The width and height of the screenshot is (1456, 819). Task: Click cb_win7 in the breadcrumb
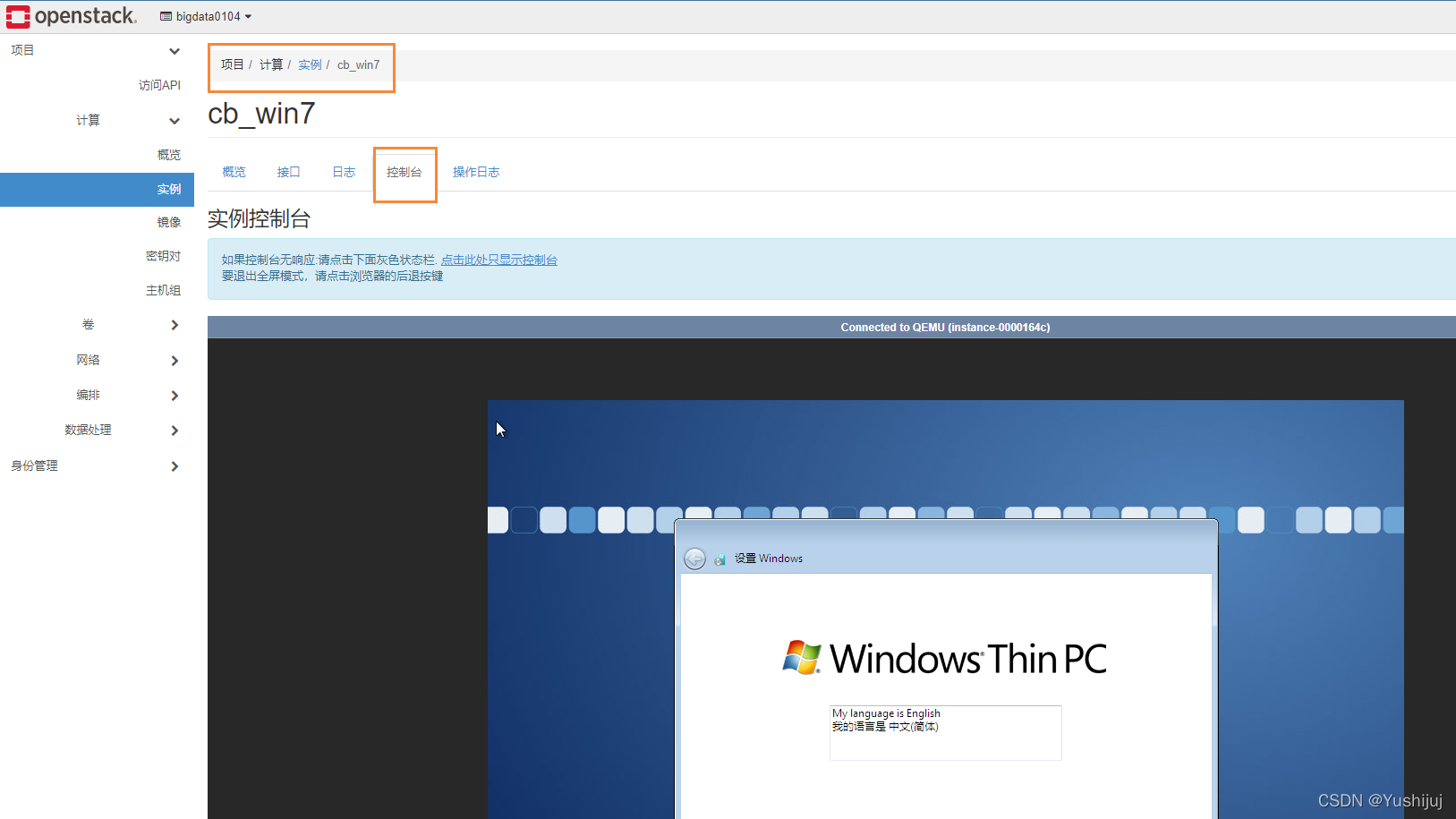tap(358, 64)
